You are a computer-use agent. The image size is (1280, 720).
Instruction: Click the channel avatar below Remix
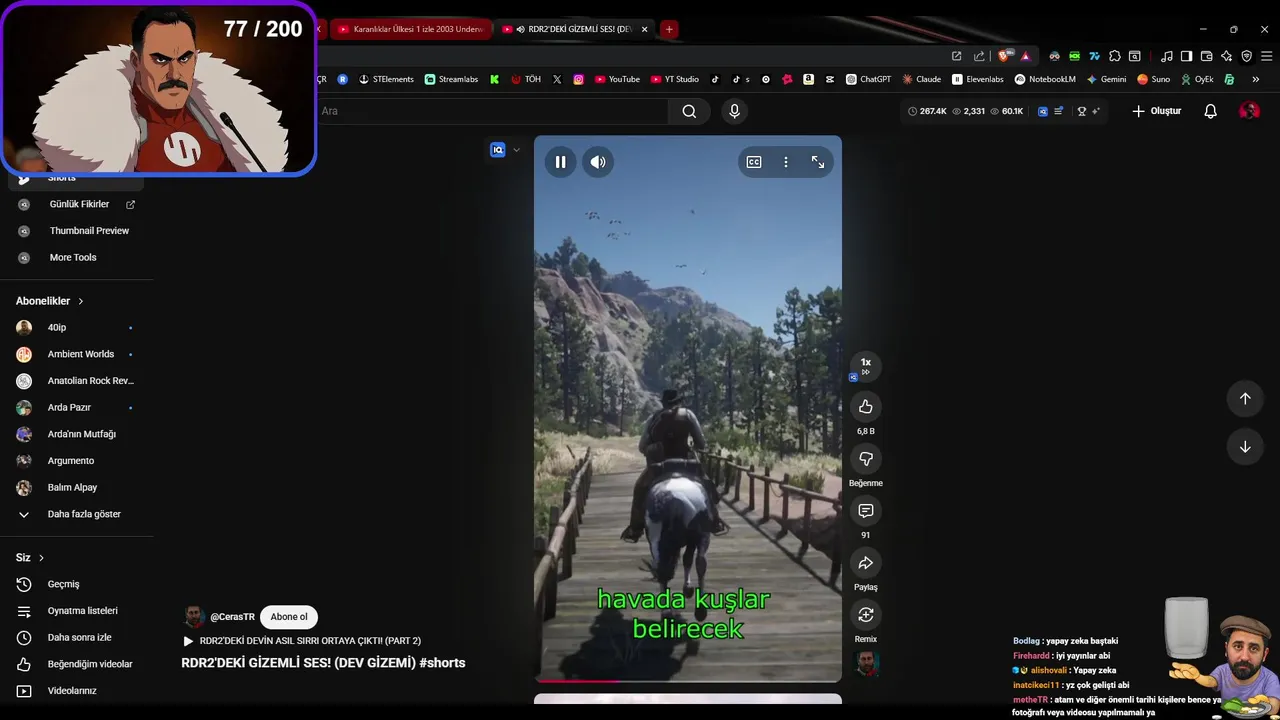click(866, 664)
